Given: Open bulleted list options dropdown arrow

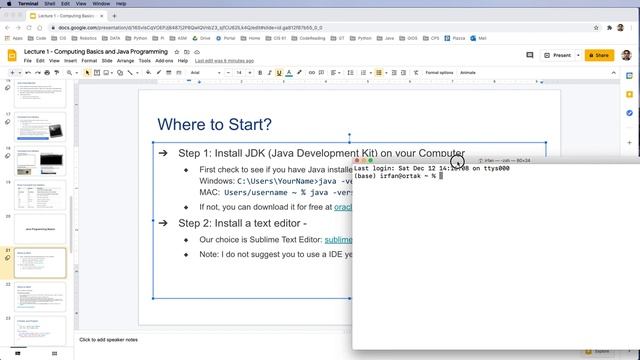Looking at the screenshot, I should click(386, 73).
